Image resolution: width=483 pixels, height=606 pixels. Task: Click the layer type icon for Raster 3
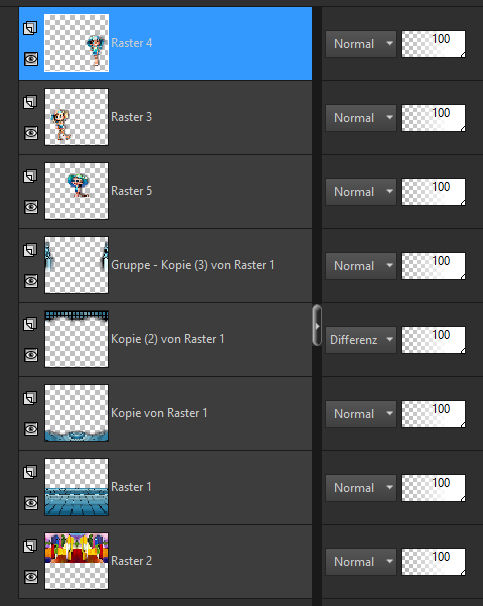(x=30, y=102)
